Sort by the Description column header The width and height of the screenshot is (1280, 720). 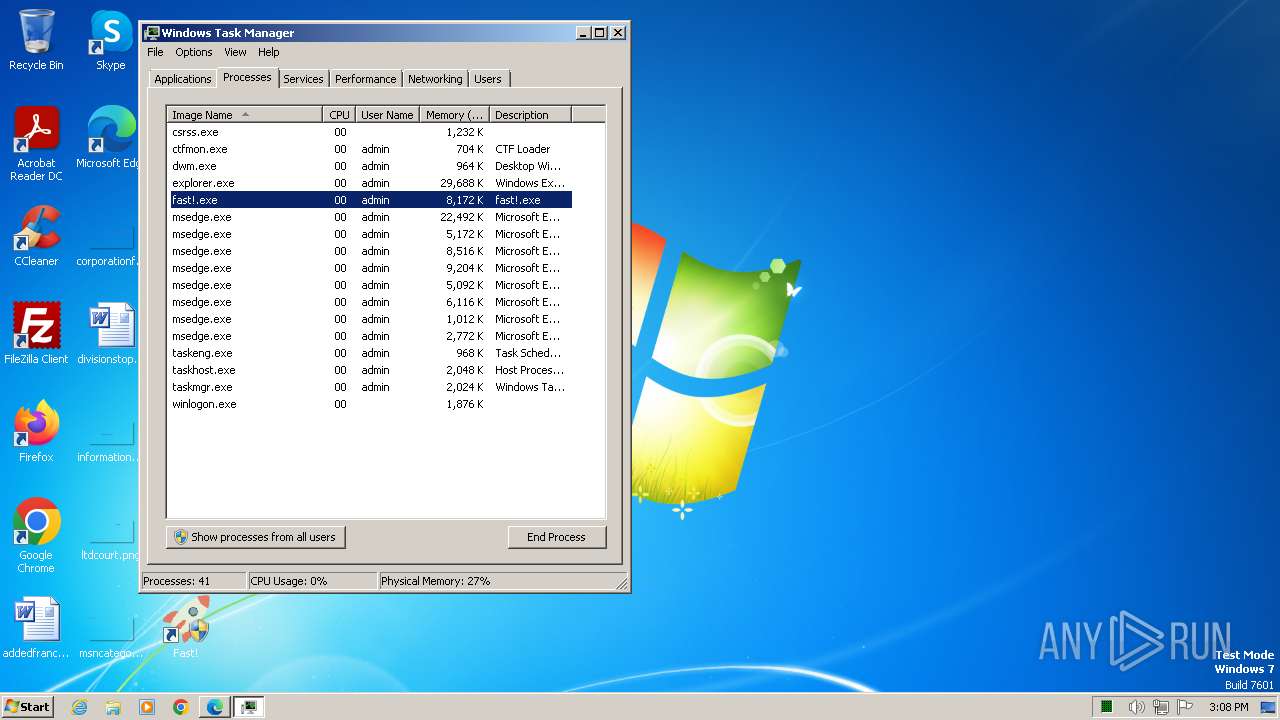click(531, 114)
